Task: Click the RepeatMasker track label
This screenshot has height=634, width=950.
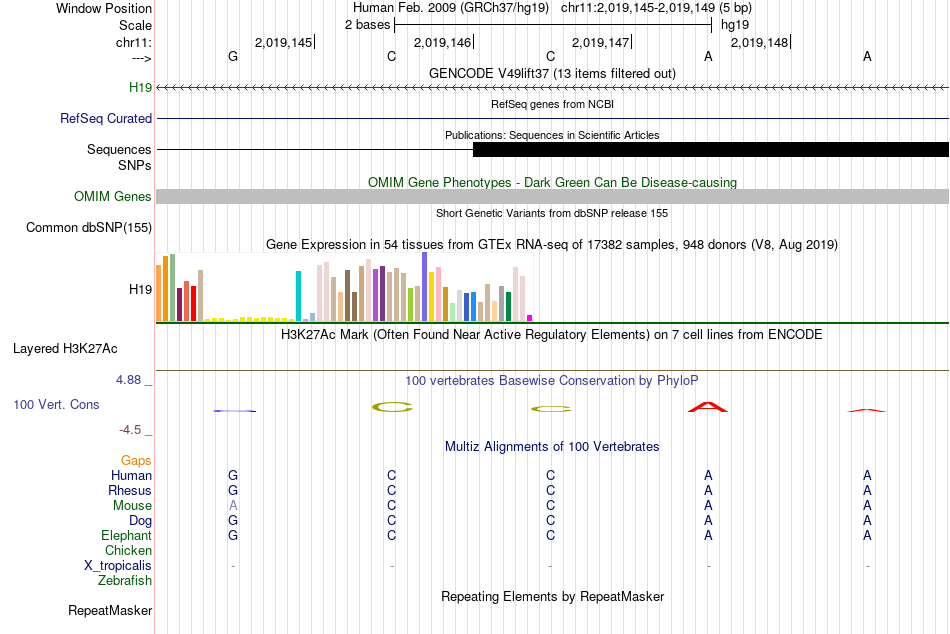Action: (110, 610)
